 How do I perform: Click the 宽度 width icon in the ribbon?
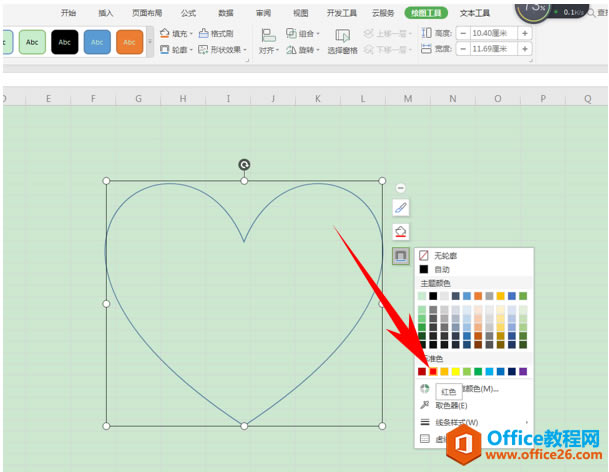426,49
